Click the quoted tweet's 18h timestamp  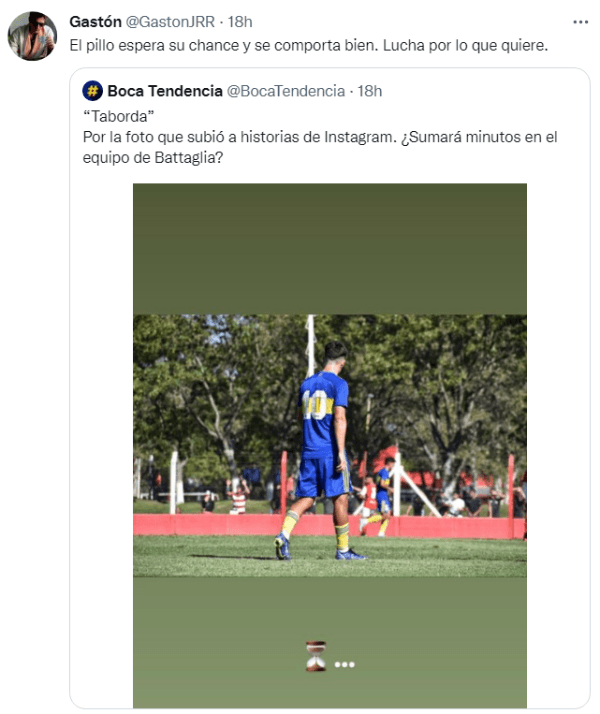370,91
